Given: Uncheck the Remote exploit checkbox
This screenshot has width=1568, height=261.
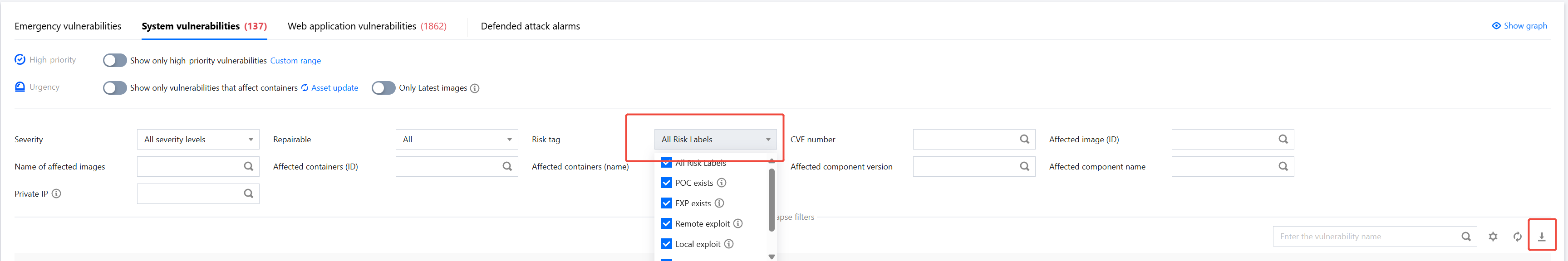Looking at the screenshot, I should 667,224.
